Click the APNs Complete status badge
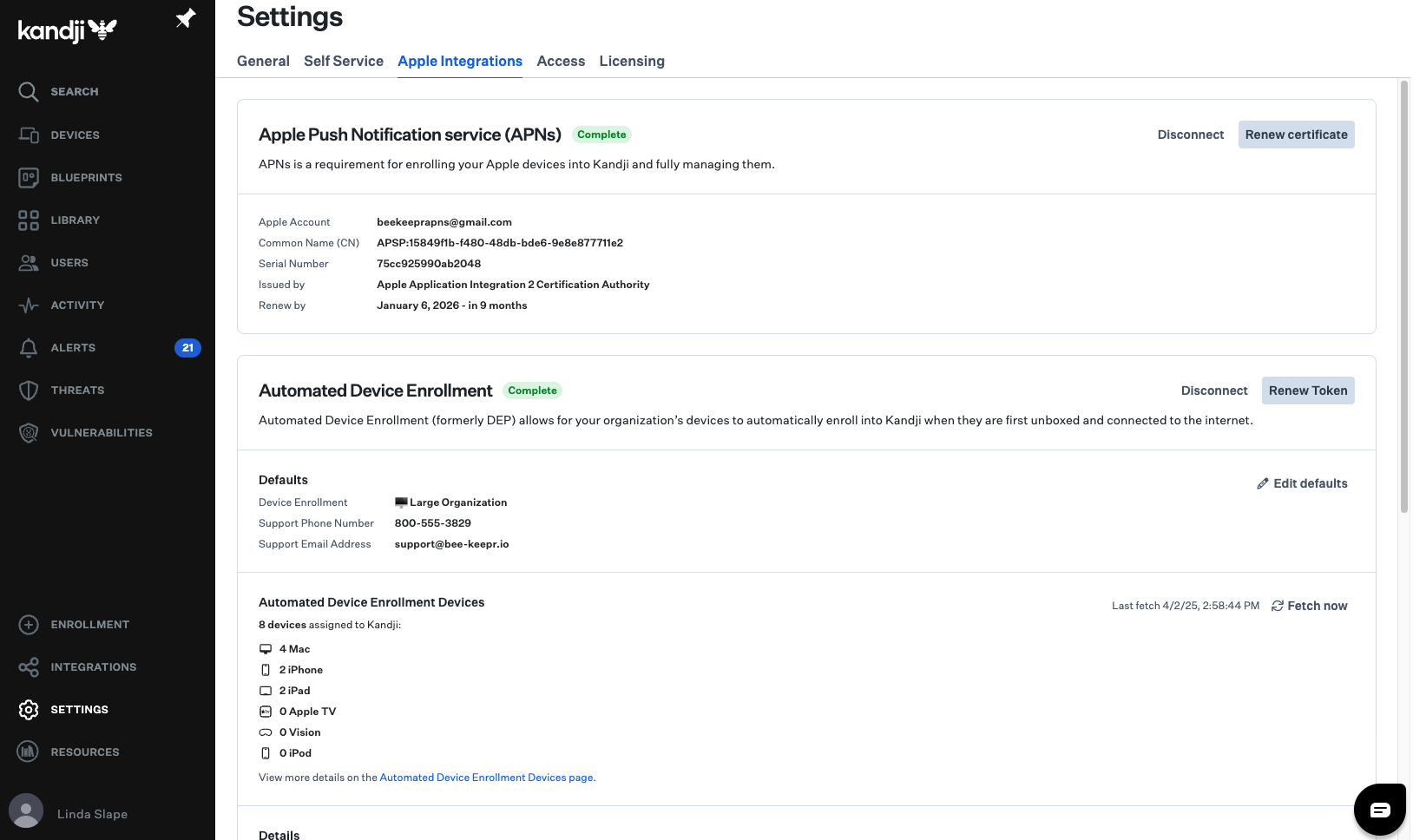Viewport: 1413px width, 840px height. click(x=601, y=135)
